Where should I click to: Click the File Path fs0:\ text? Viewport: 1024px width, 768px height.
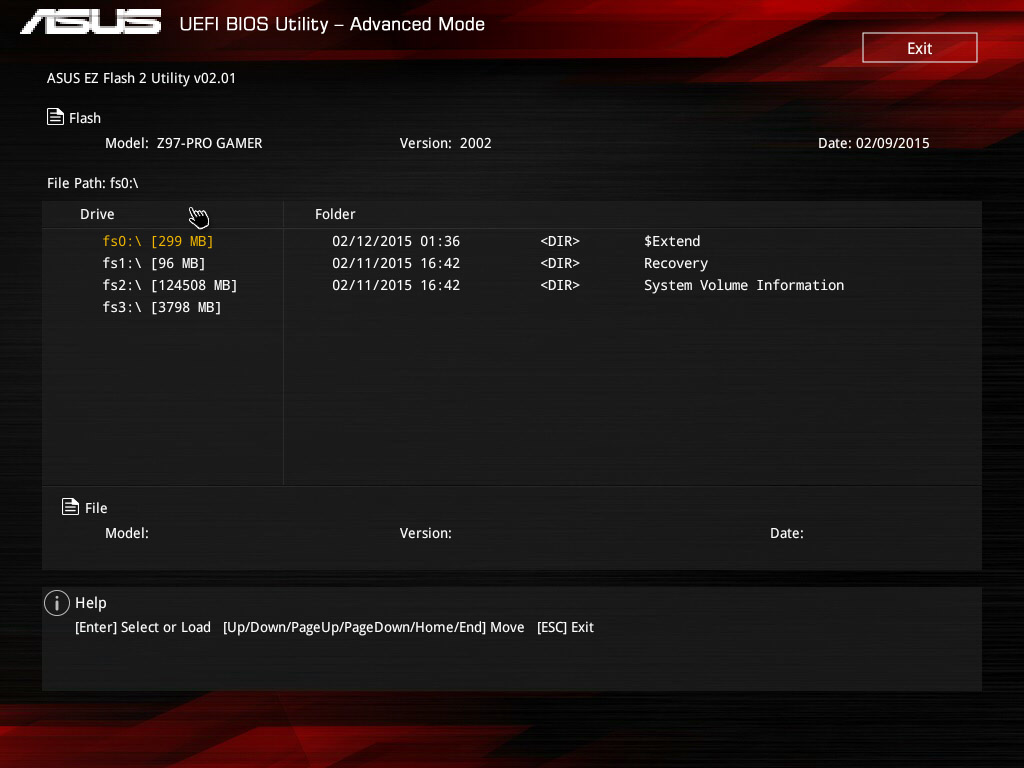coord(93,183)
